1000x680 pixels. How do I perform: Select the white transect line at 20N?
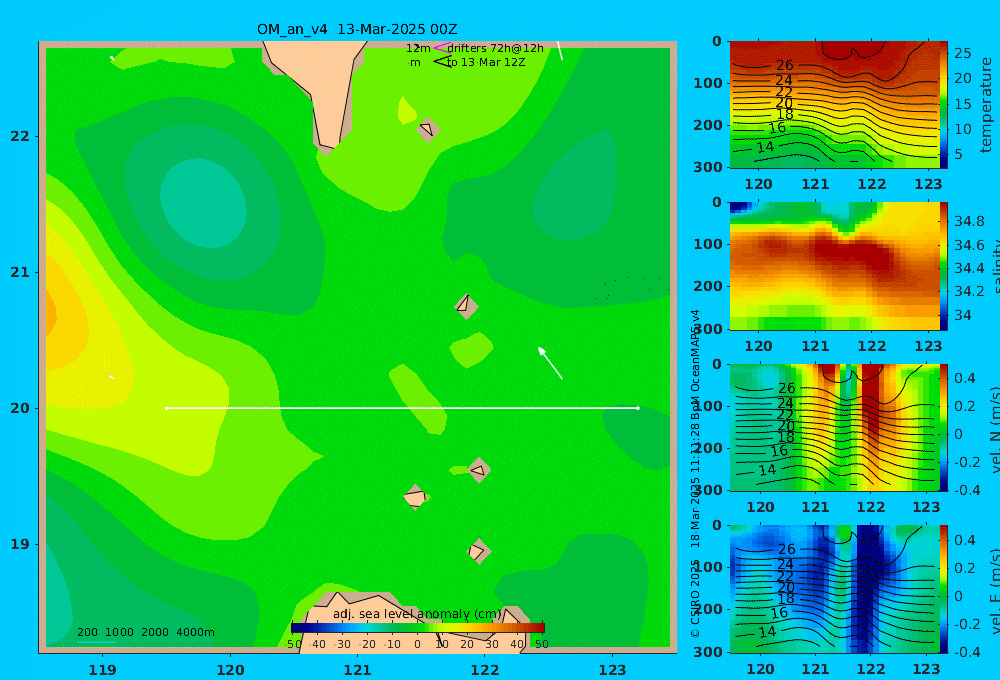(x=402, y=408)
